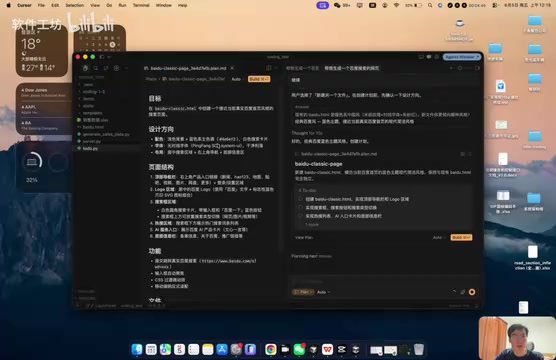The image size is (556, 360).
Task: Open App Store from the Dock
Action: click(222, 350)
